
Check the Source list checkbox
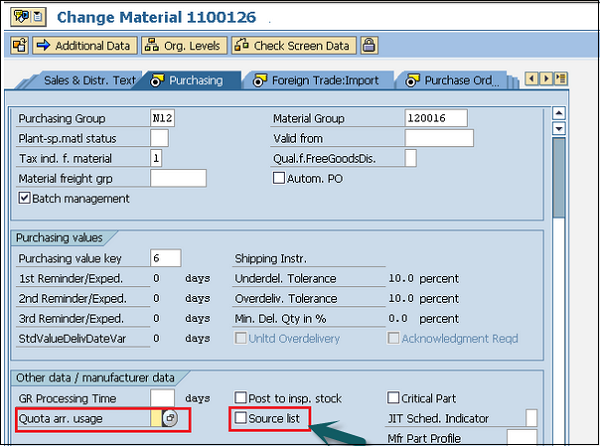click(x=240, y=418)
